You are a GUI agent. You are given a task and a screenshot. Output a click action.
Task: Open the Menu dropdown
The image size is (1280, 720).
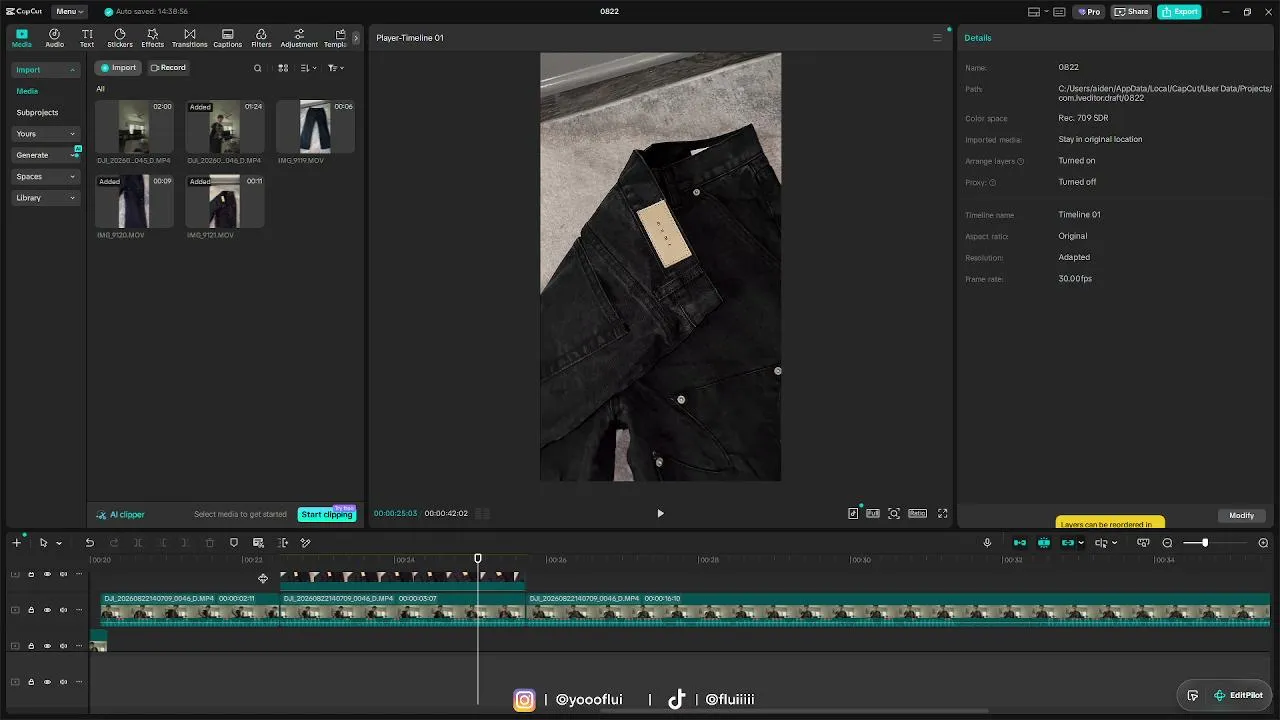click(x=69, y=12)
